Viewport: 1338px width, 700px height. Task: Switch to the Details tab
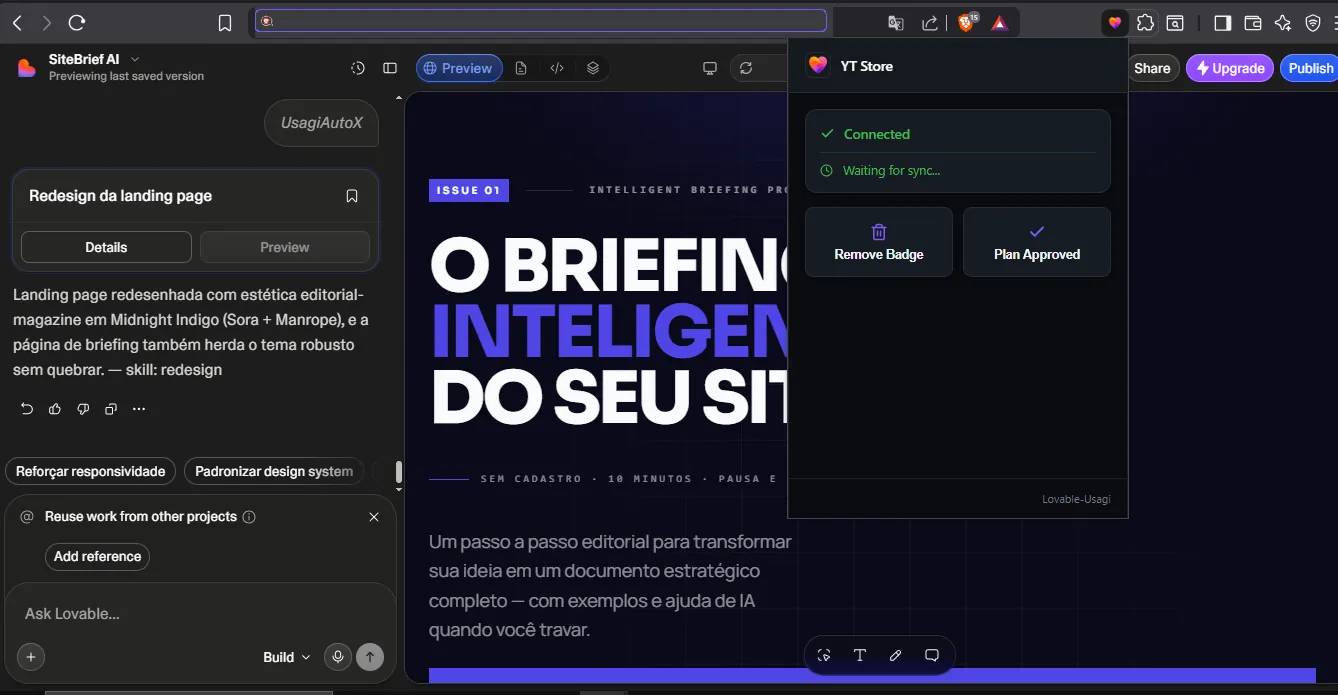(x=106, y=247)
